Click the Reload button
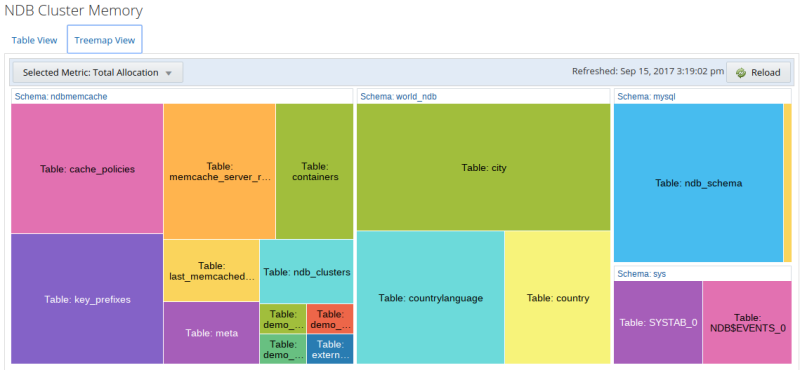 (758, 72)
